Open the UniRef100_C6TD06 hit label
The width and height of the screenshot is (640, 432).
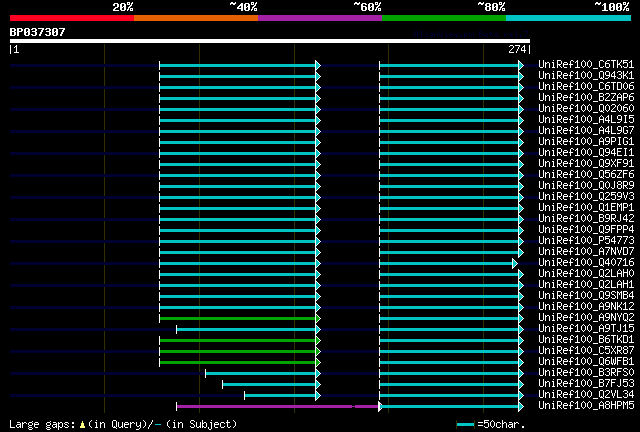click(x=586, y=87)
